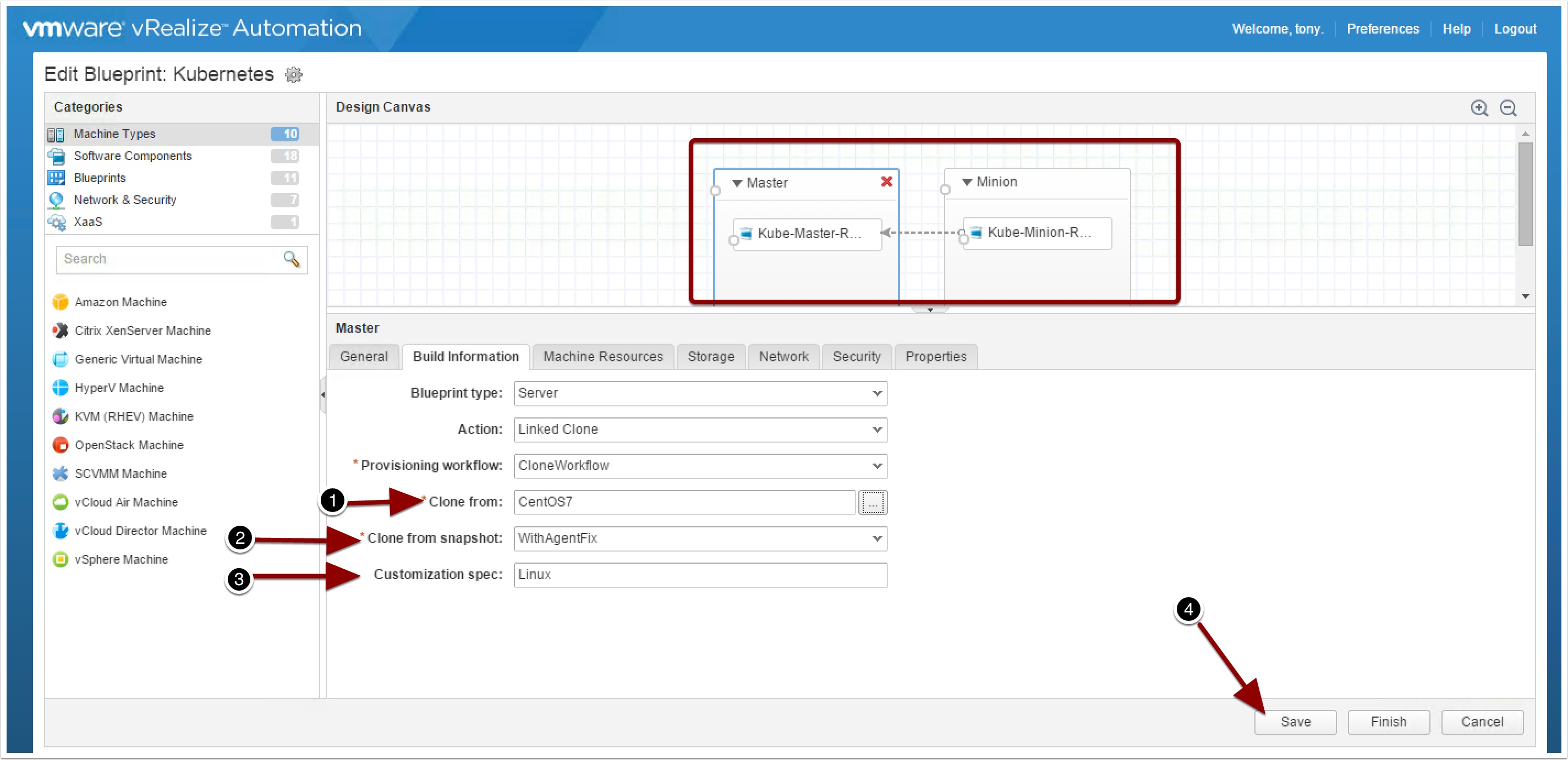
Task: Click the Cancel button
Action: tap(1482, 722)
